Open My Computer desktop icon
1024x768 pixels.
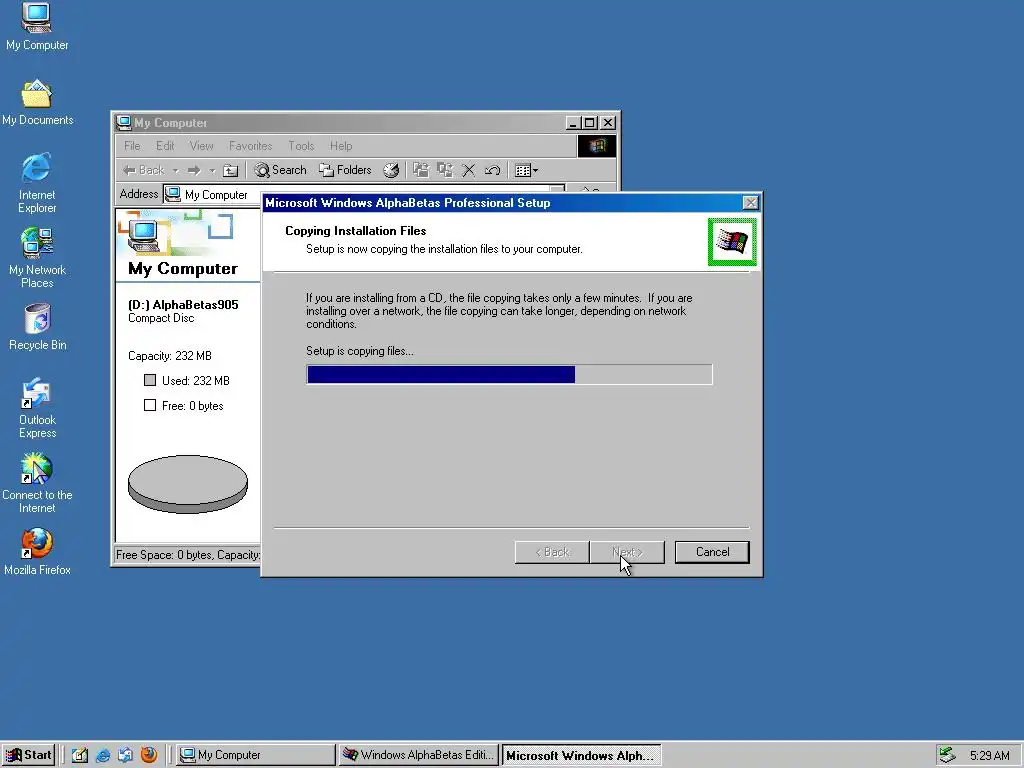(37, 26)
